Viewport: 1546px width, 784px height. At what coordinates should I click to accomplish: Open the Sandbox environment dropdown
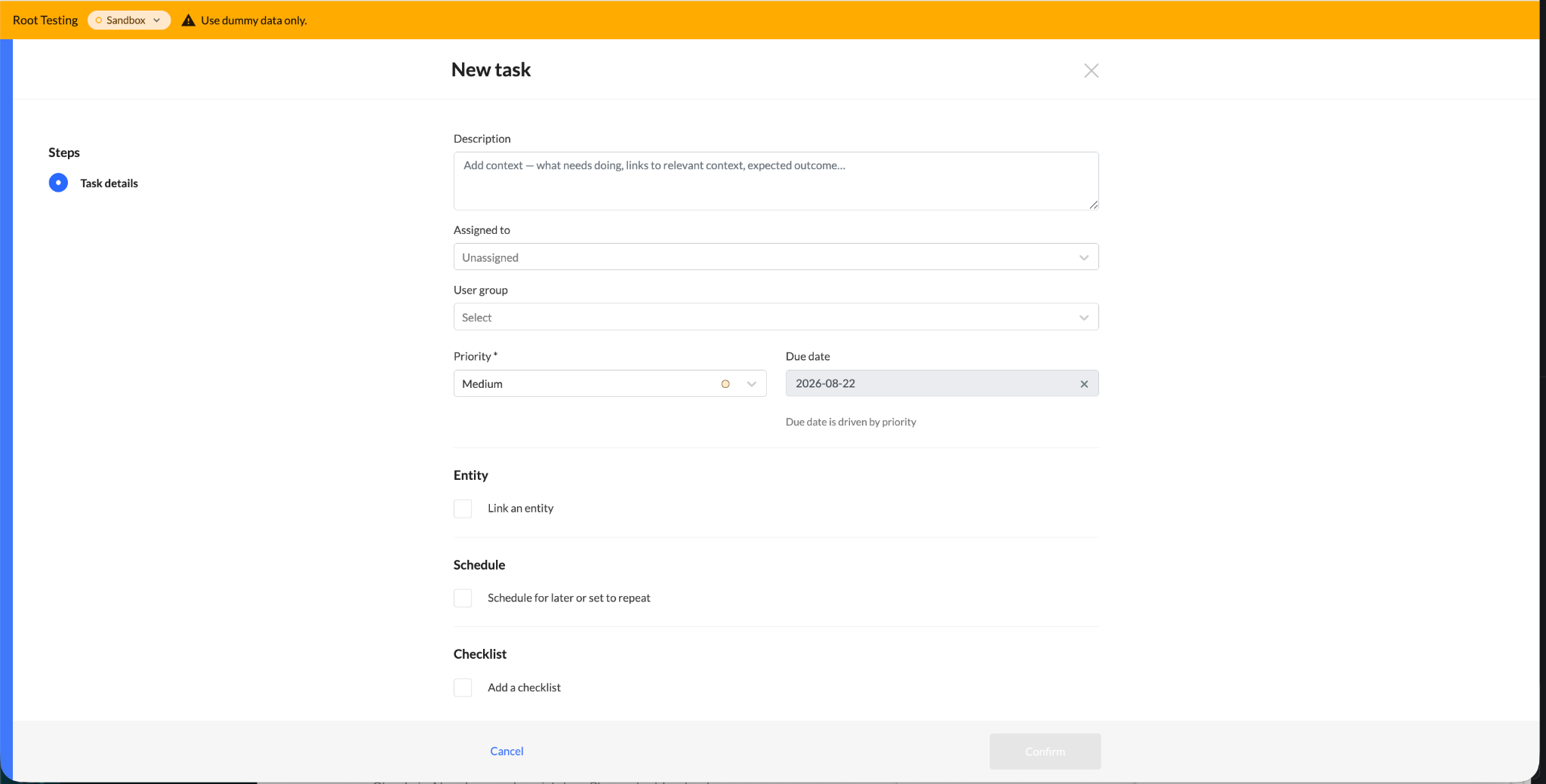coord(129,20)
